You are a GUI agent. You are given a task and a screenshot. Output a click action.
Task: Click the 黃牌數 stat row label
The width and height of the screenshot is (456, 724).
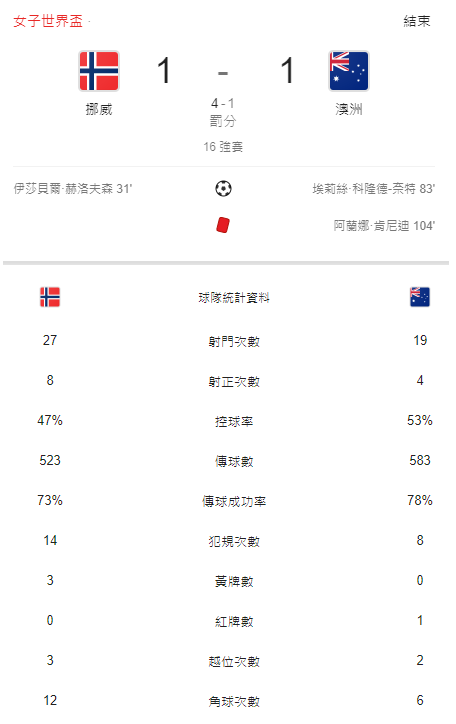[x=234, y=581]
